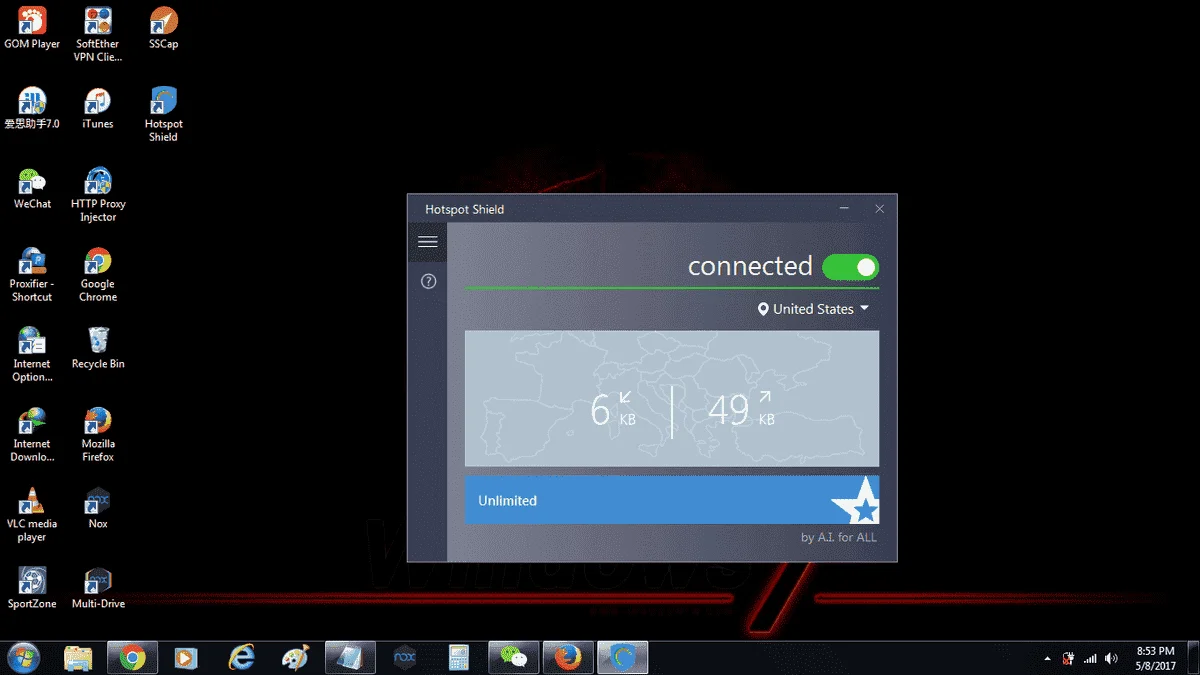Click the volume speaker tray icon
Image resolution: width=1200 pixels, height=675 pixels.
click(x=1111, y=658)
